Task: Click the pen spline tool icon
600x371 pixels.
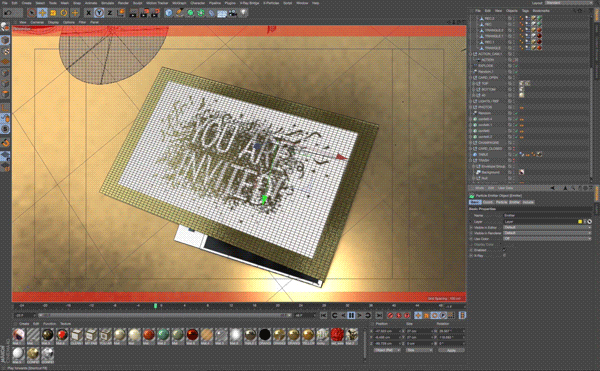Action: [179, 13]
